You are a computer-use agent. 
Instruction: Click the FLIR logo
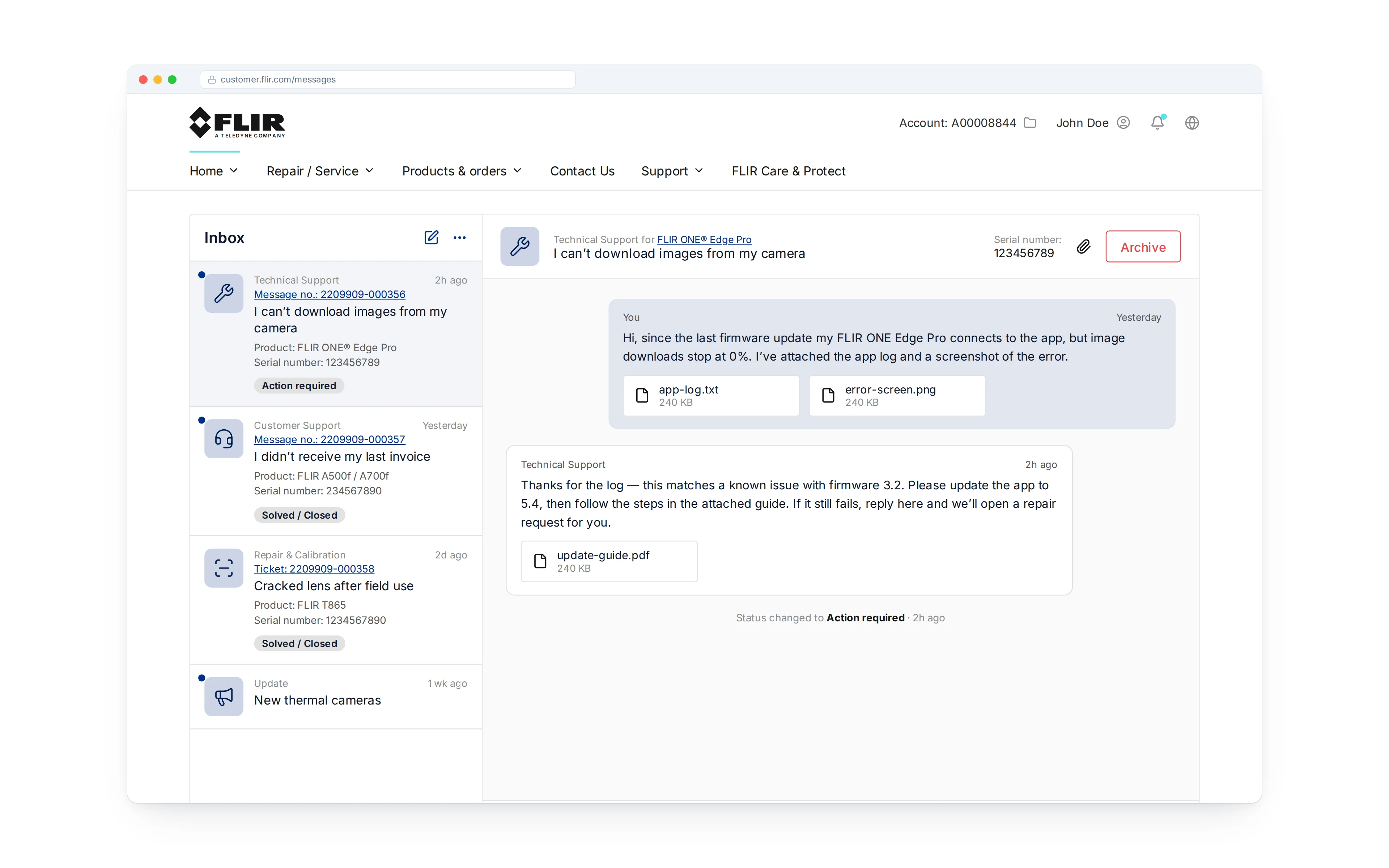click(237, 122)
